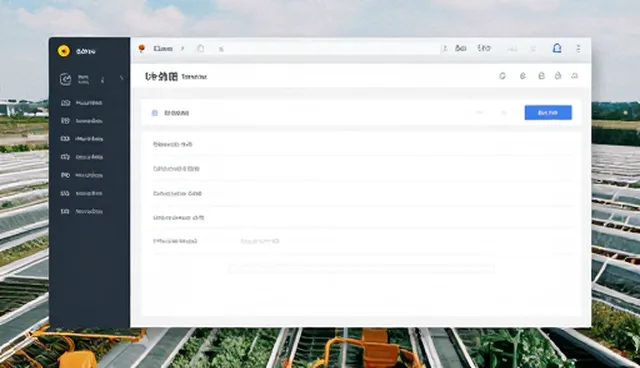Open the dashboard gauge icon in the sidebar
Viewport: 640px width, 368px height.
click(65, 79)
